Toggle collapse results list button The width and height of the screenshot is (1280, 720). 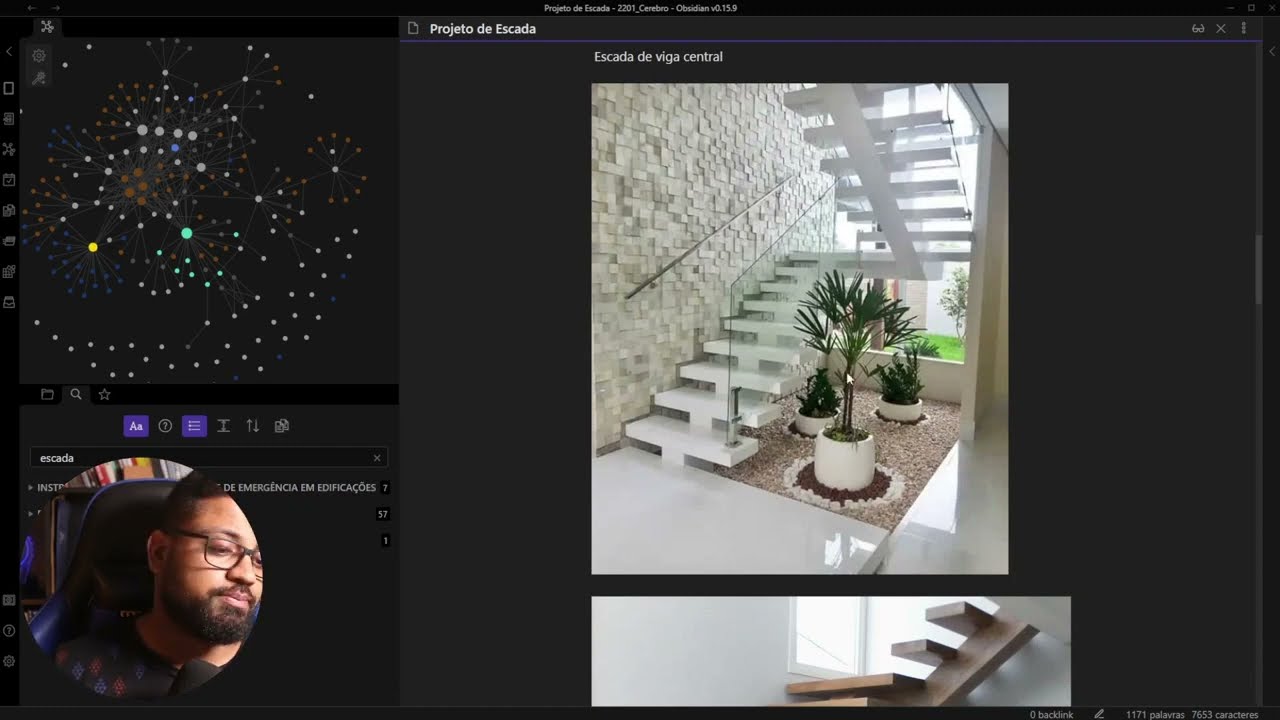click(194, 426)
